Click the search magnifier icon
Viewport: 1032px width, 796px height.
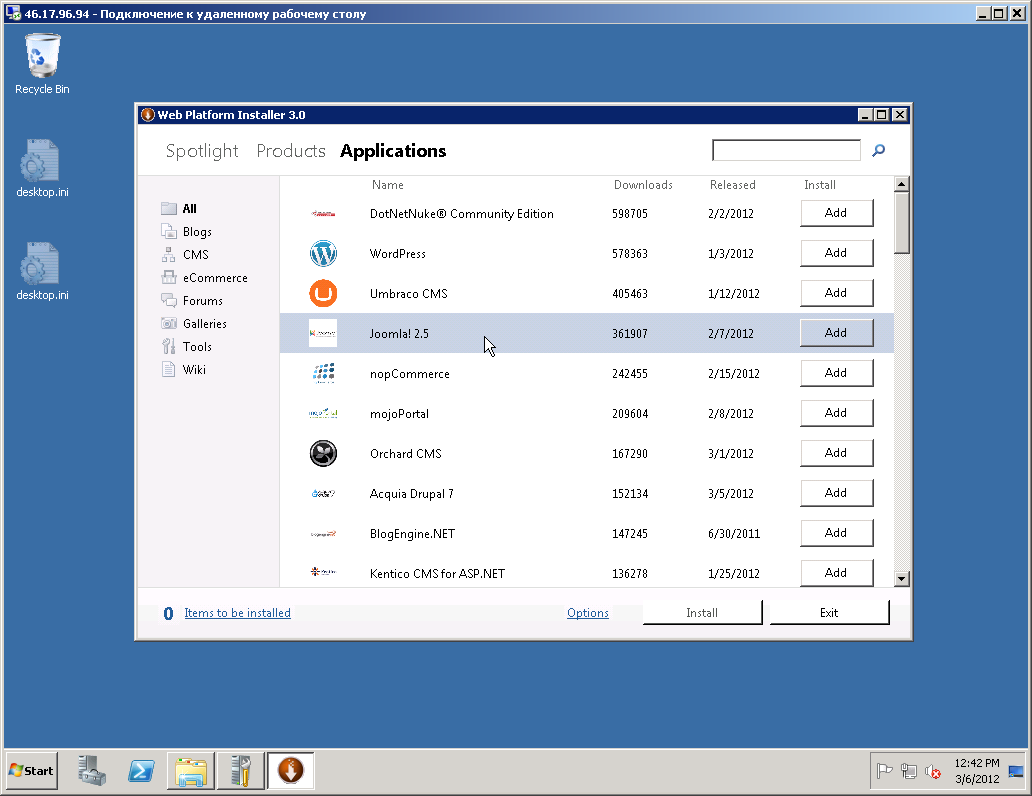click(878, 151)
